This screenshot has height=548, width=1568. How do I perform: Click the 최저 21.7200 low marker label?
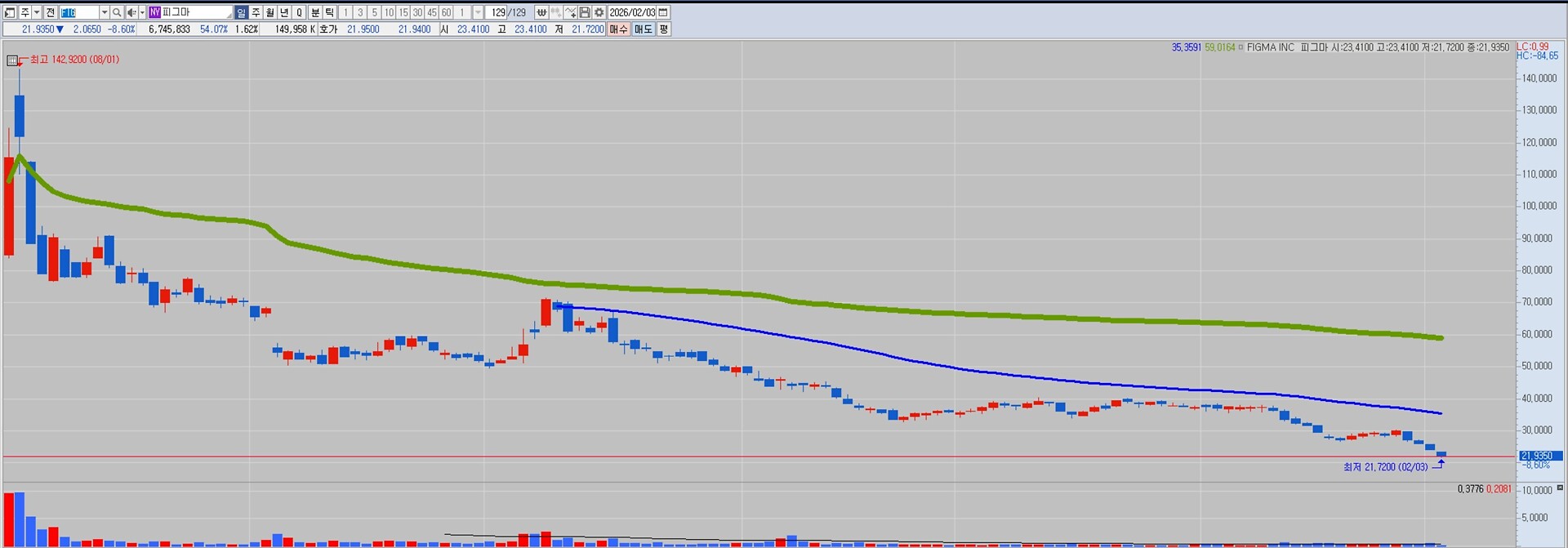coord(1385,467)
